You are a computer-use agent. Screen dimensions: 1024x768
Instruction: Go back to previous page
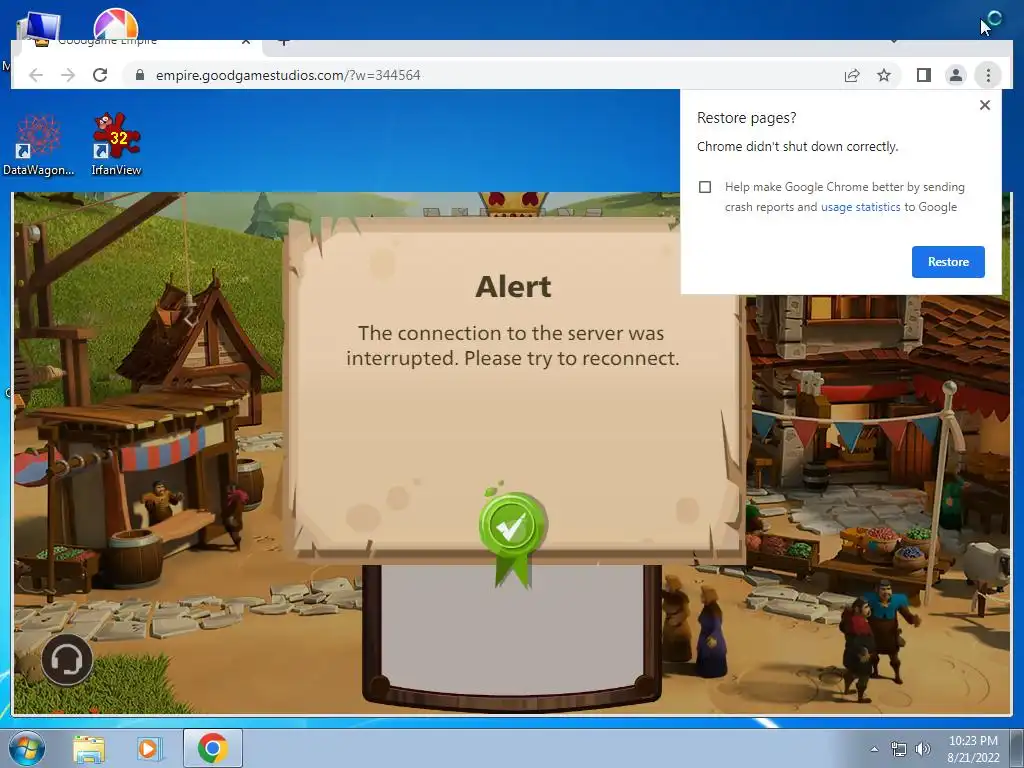click(x=36, y=75)
